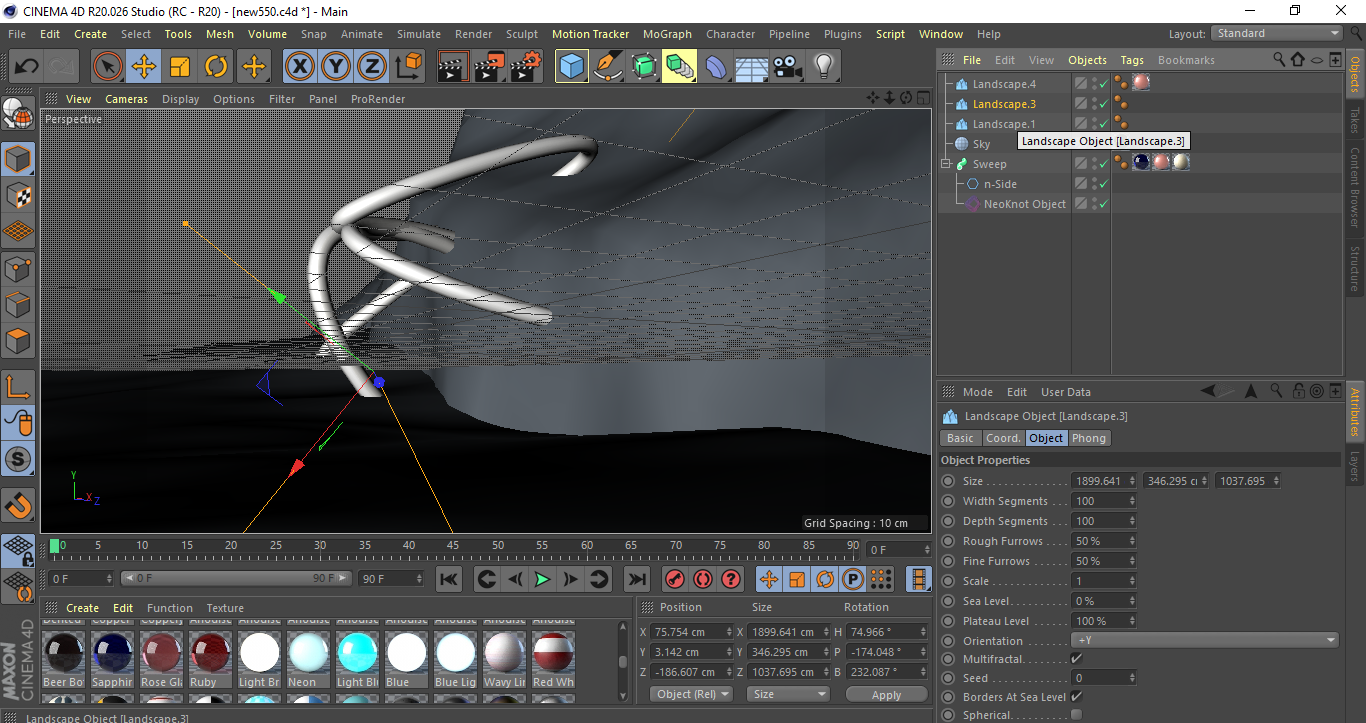The image size is (1366, 723).
Task: Enable the Spherical checkbox
Action: [1076, 715]
